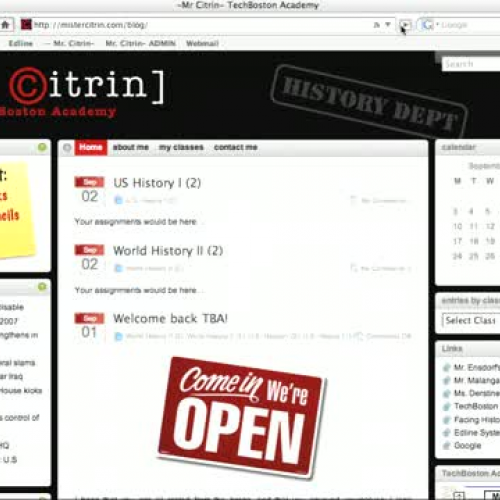This screenshot has height=500, width=500.
Task: Click the blog Search box
Action: [471, 64]
